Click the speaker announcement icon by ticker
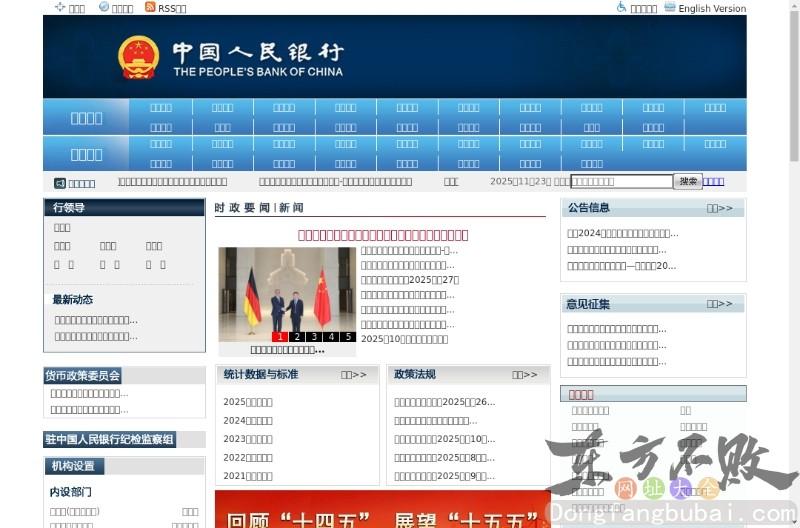Screen dimensions: 800x528 pyautogui.click(x=60, y=183)
